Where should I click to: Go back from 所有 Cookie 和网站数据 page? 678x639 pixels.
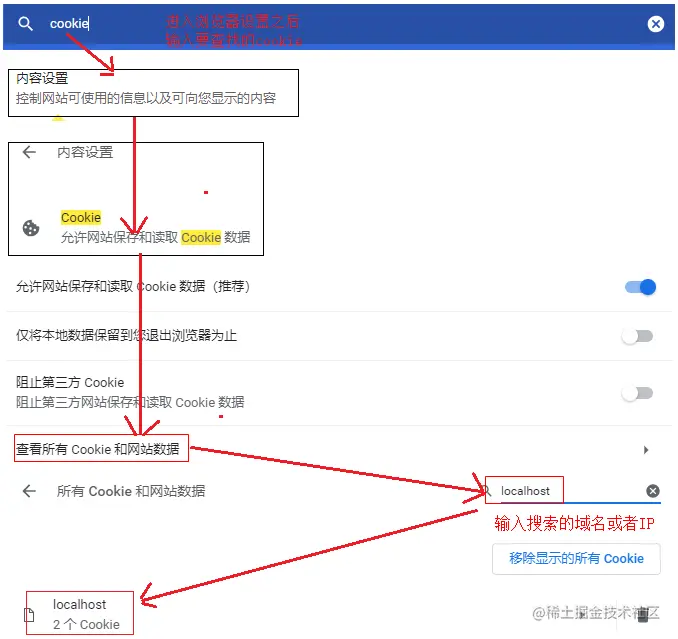(x=29, y=491)
